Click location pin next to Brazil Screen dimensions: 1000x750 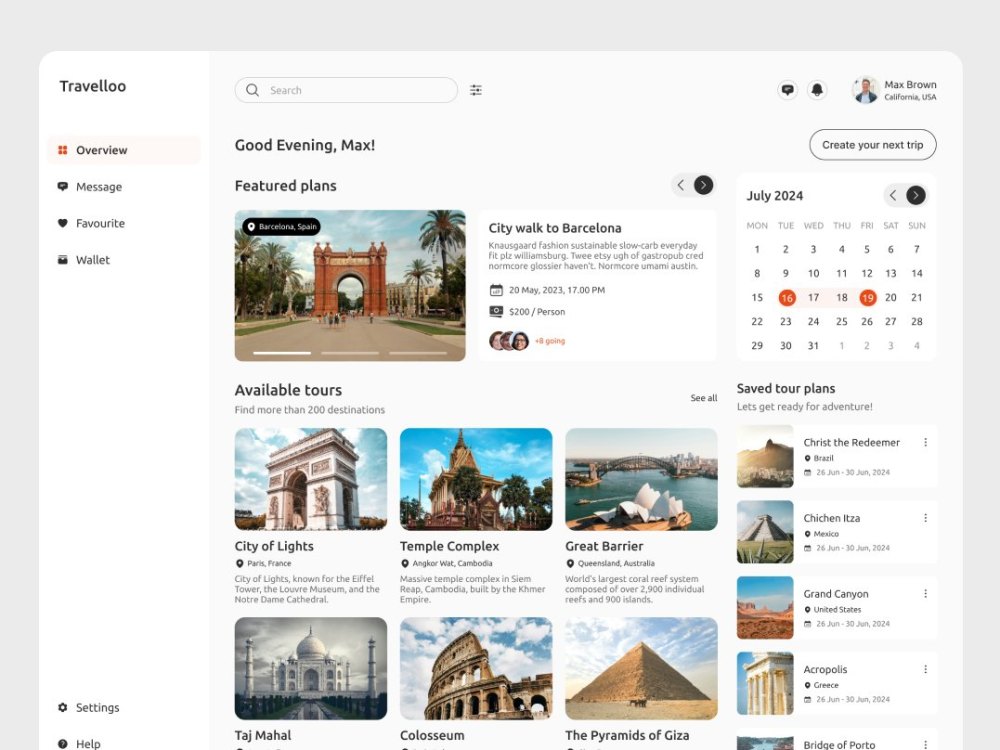click(807, 459)
